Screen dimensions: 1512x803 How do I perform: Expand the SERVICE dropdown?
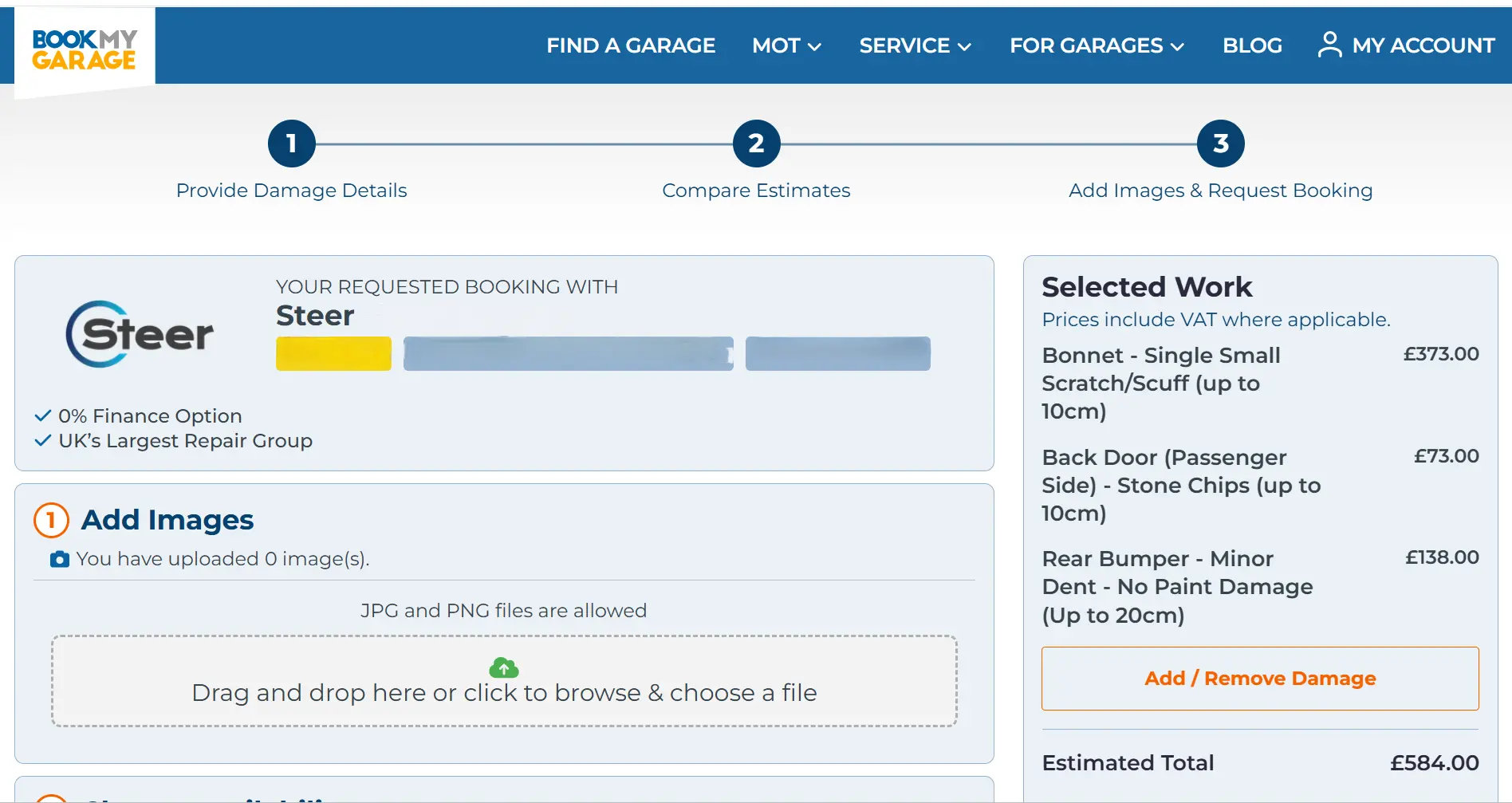915,45
